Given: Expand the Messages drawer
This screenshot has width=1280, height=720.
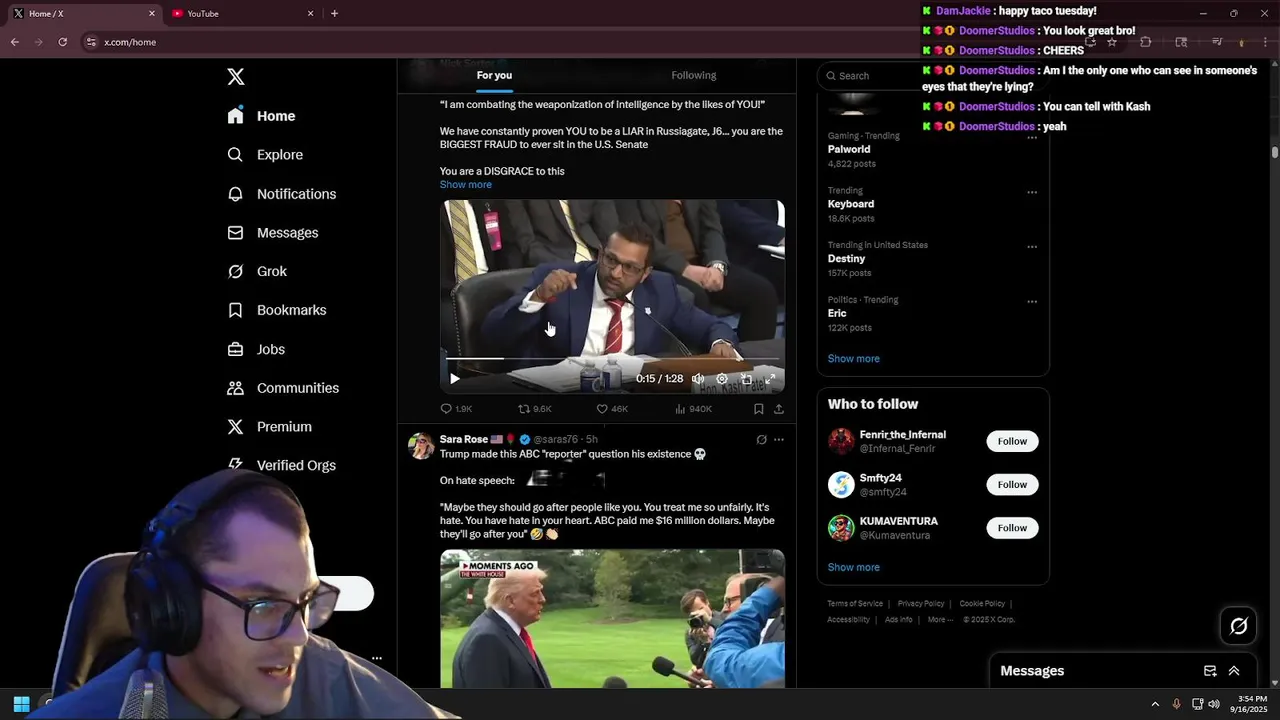Looking at the screenshot, I should [1234, 671].
